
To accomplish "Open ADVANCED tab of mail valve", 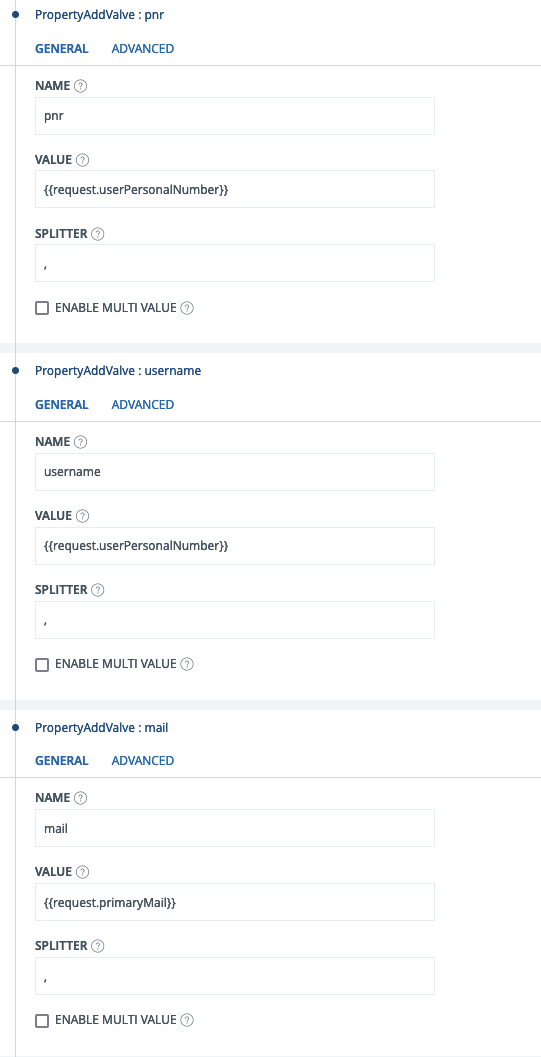I will pos(143,760).
